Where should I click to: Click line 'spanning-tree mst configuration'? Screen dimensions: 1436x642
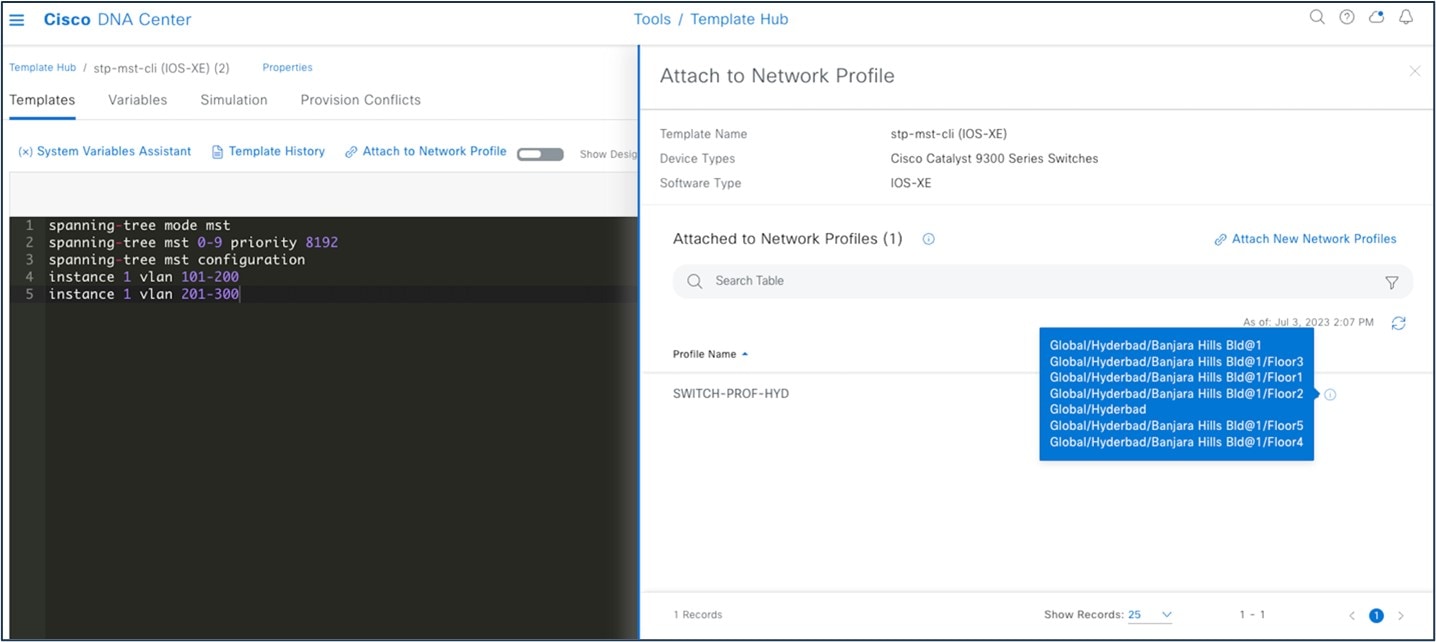tap(176, 260)
